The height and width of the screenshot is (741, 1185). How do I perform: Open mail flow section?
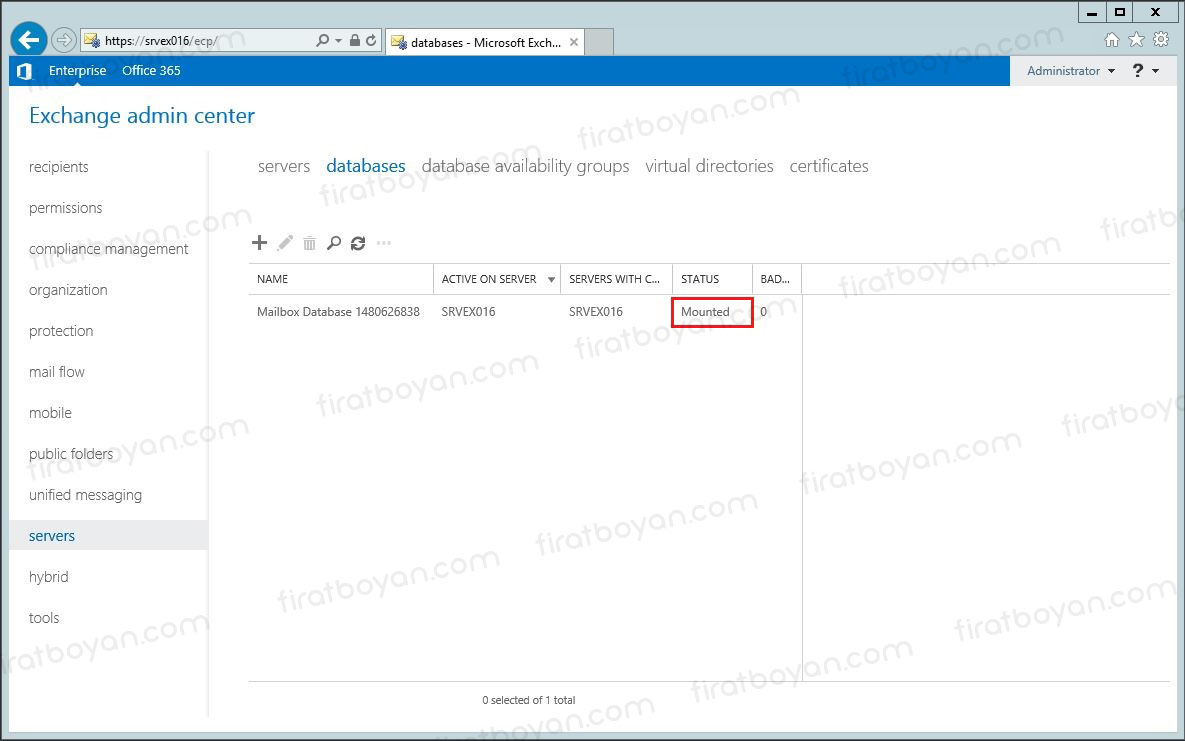[57, 371]
